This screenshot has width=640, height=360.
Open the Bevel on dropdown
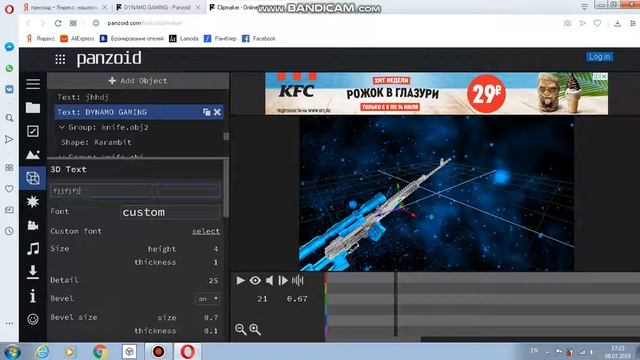[x=208, y=299]
